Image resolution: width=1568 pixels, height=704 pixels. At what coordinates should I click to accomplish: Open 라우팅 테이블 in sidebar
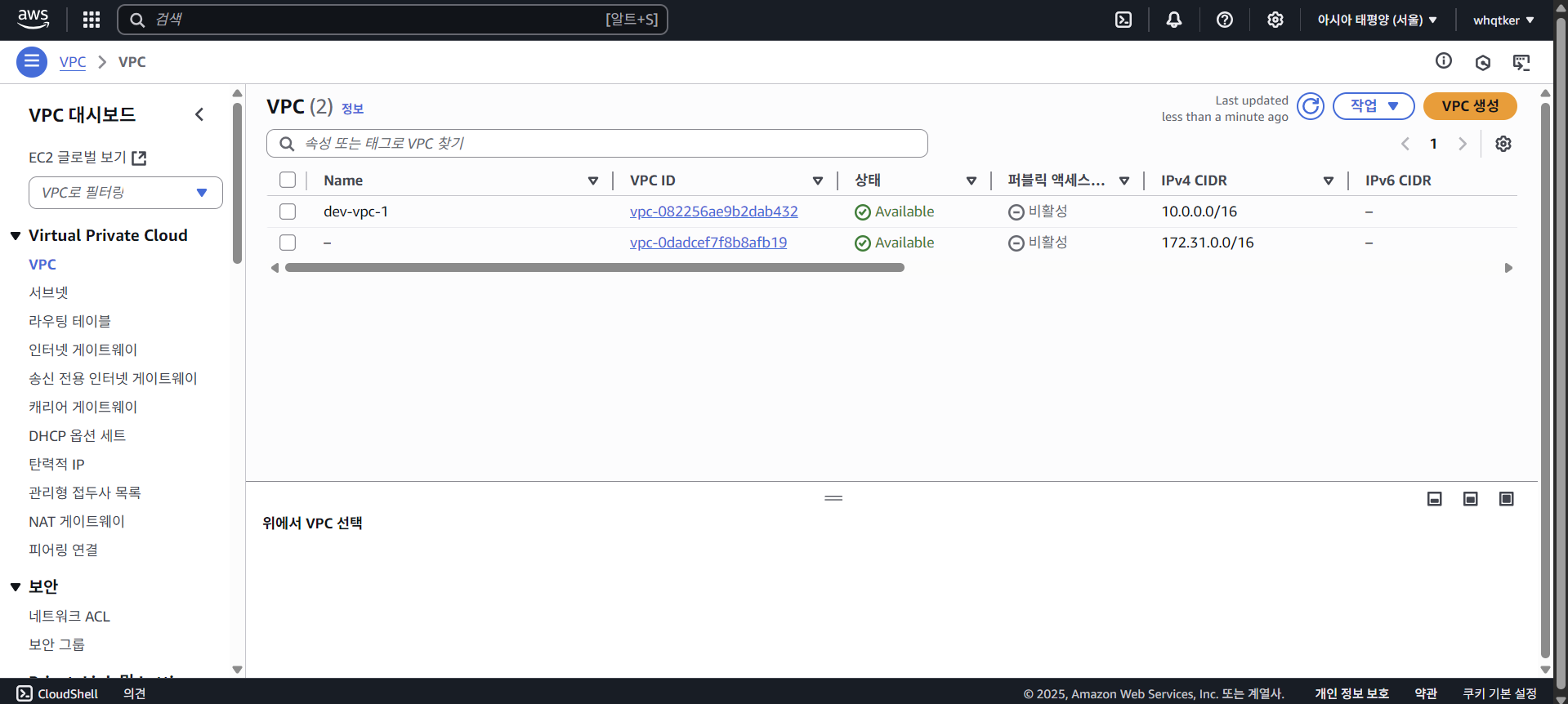[69, 321]
